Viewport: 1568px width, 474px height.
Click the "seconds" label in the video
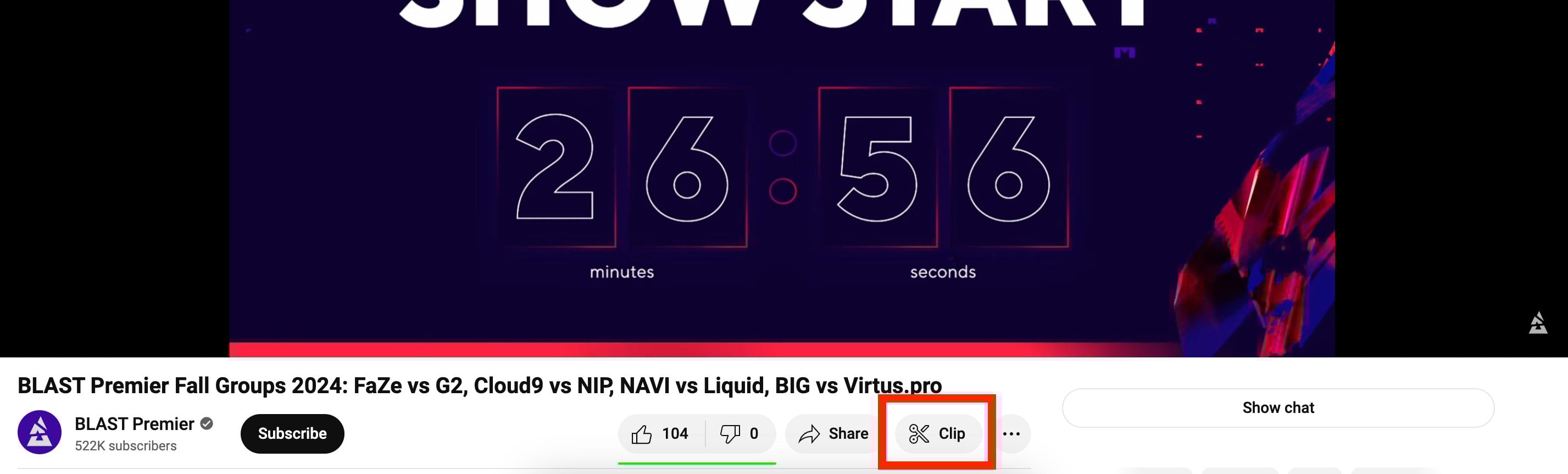coord(943,272)
